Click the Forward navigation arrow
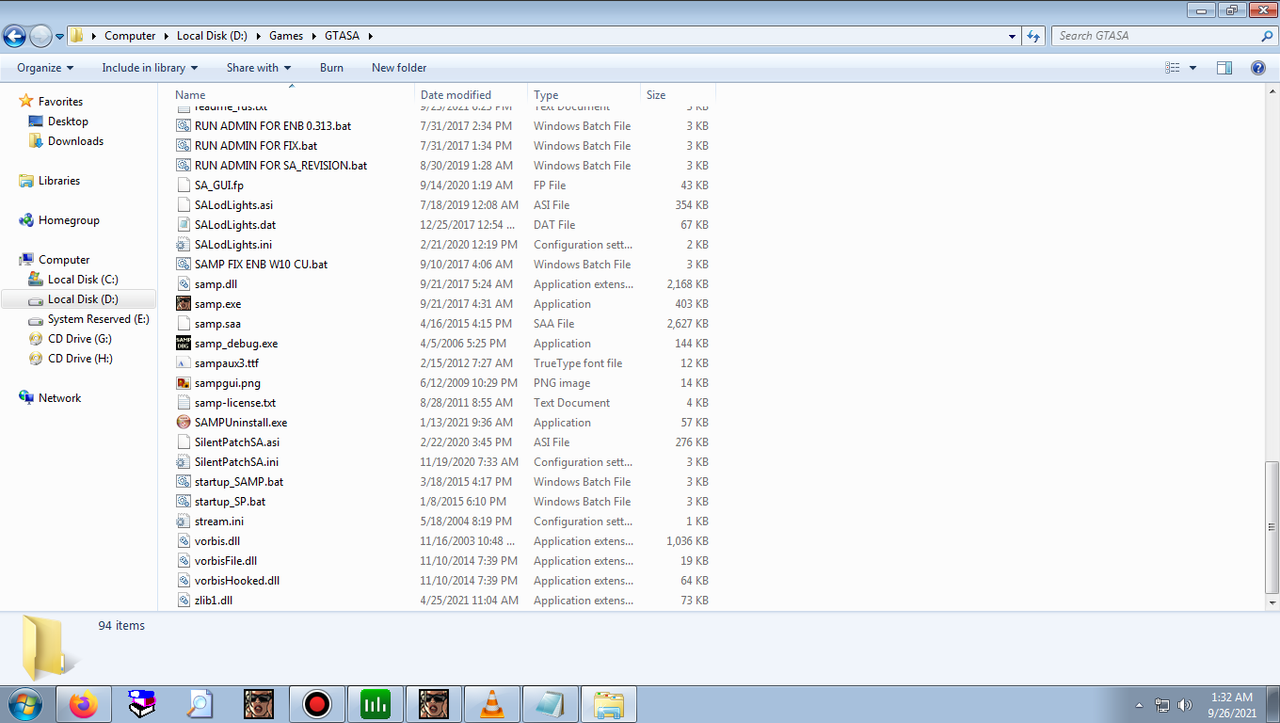The width and height of the screenshot is (1280, 723). coord(40,36)
